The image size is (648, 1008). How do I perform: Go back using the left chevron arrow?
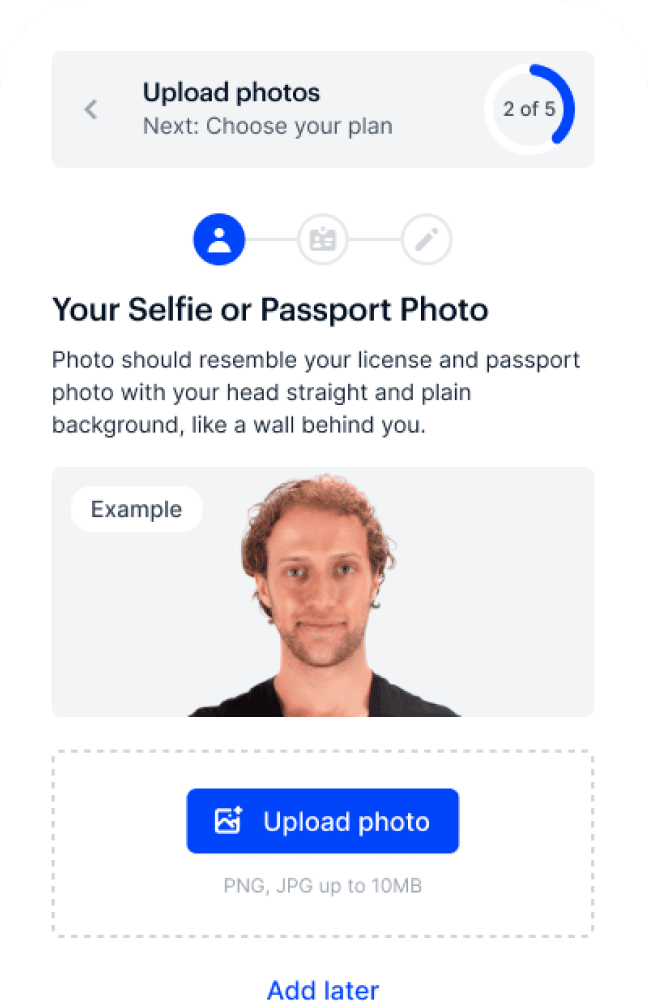(91, 109)
